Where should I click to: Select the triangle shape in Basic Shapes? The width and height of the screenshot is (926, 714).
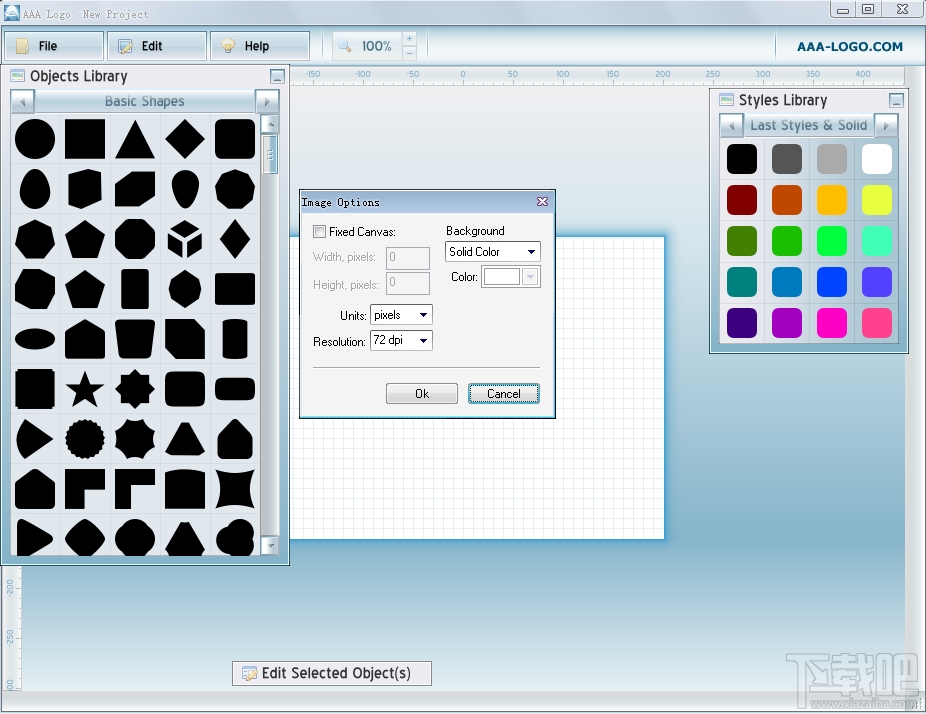click(135, 139)
